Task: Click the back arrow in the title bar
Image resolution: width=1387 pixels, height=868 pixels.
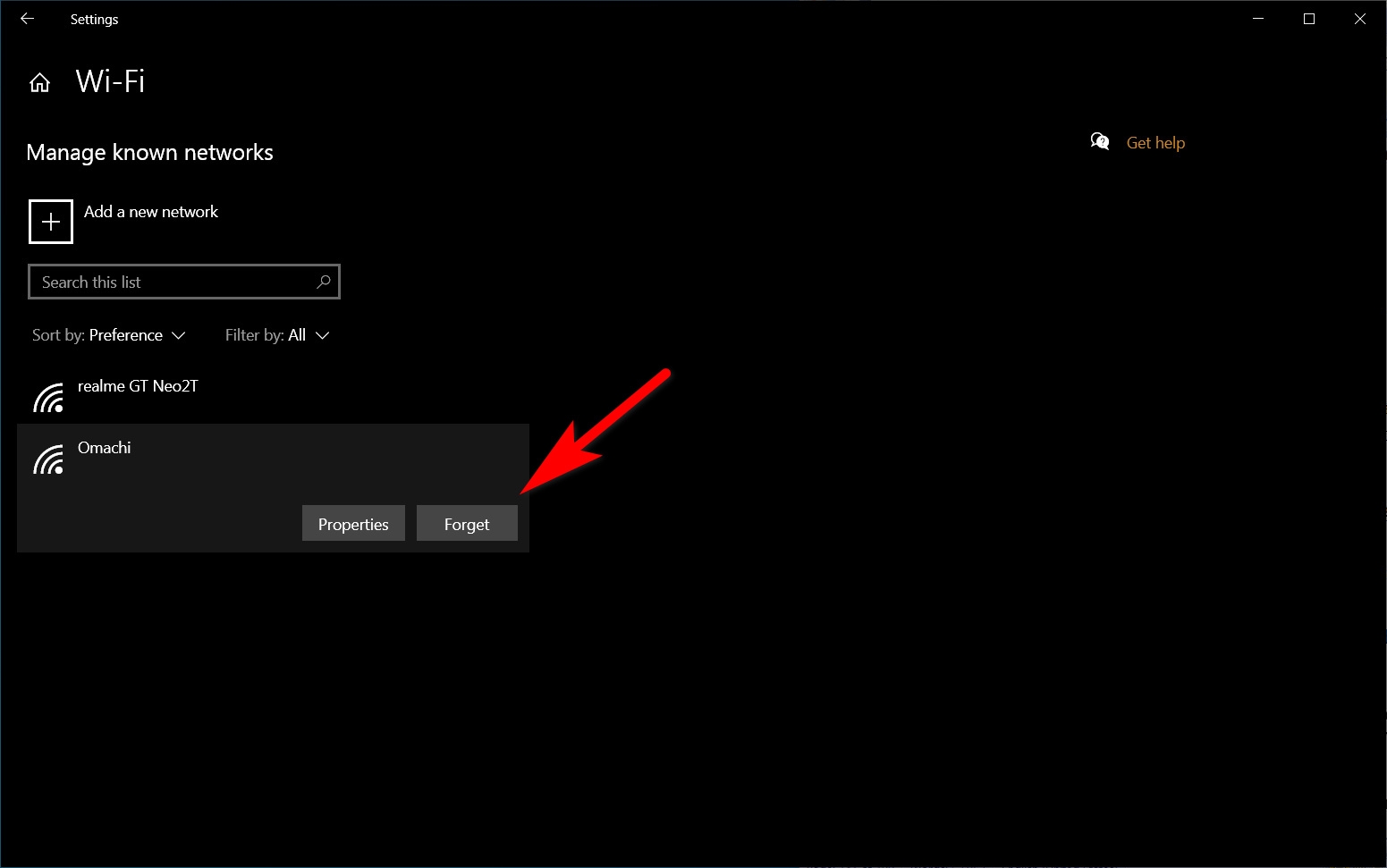Action: coord(26,18)
